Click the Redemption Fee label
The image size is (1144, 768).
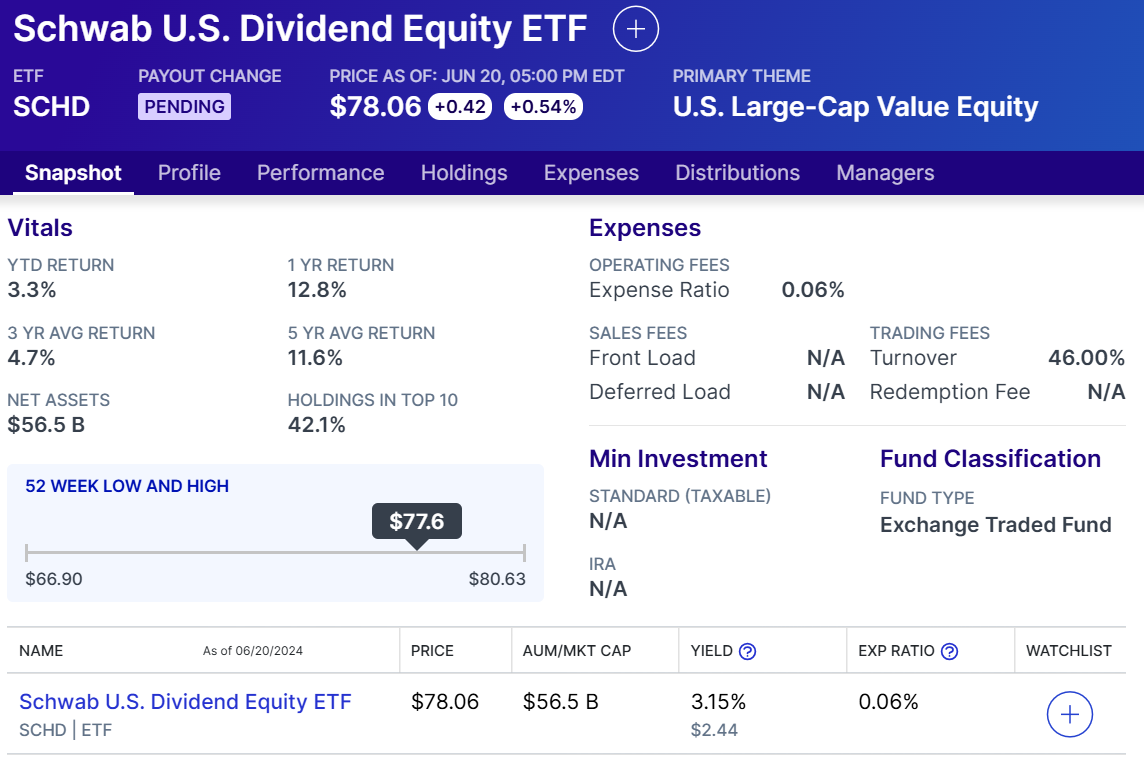tap(950, 392)
